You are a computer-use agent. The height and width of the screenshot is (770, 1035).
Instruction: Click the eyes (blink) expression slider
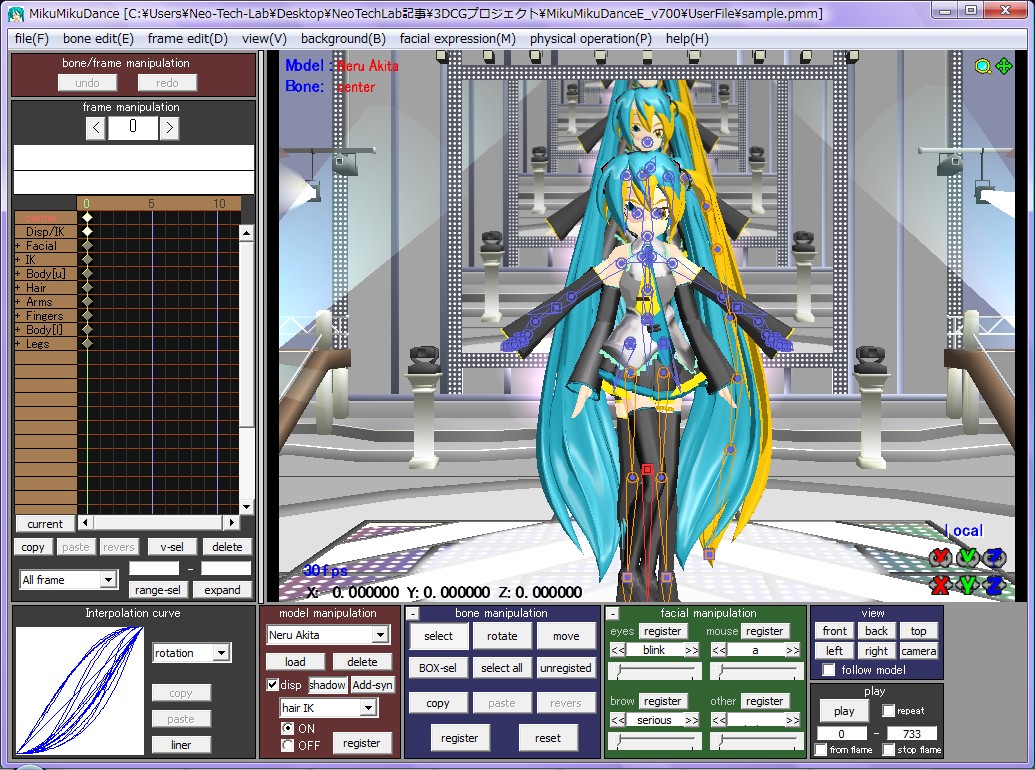[655, 671]
